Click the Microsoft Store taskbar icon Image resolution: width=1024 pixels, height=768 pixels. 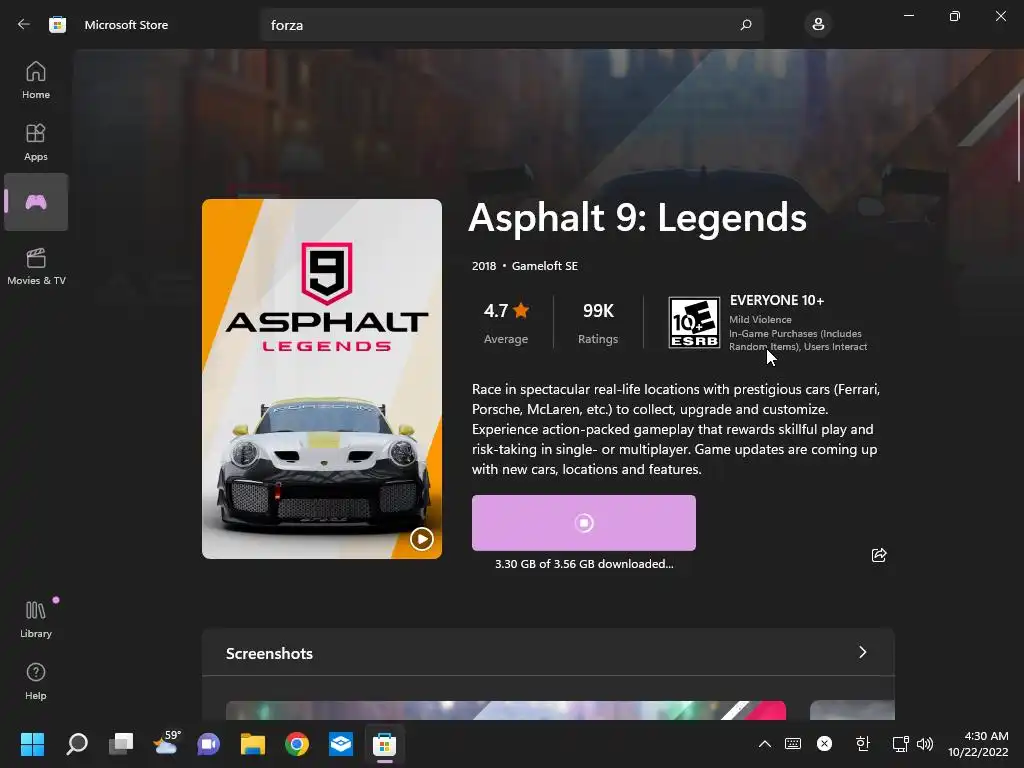click(x=385, y=744)
